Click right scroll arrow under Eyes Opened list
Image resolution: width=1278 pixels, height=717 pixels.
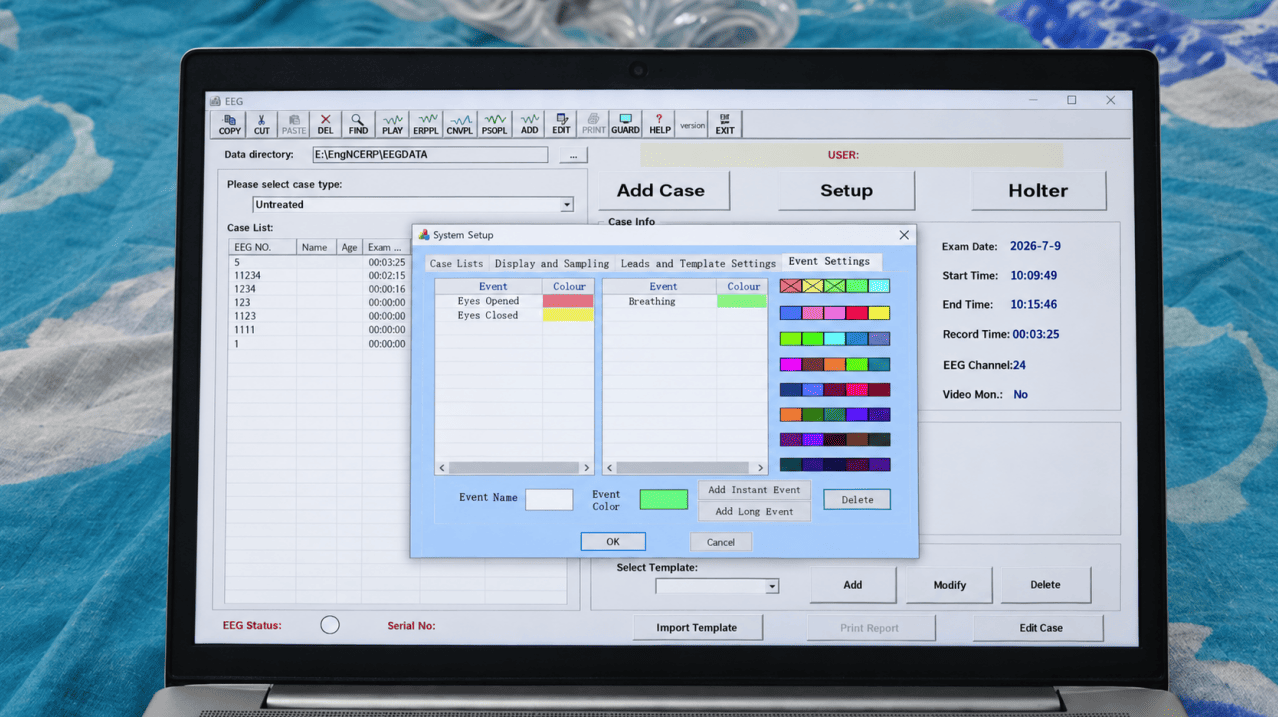(x=587, y=467)
